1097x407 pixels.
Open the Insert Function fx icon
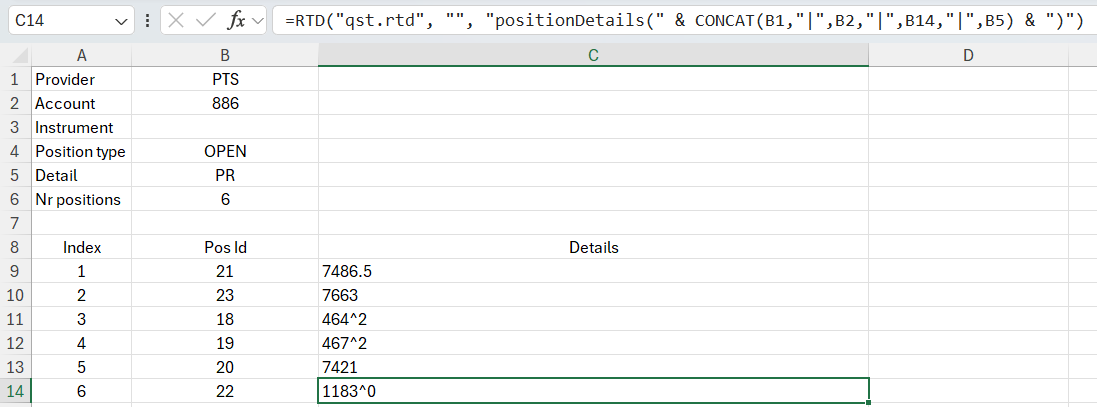pyautogui.click(x=236, y=21)
